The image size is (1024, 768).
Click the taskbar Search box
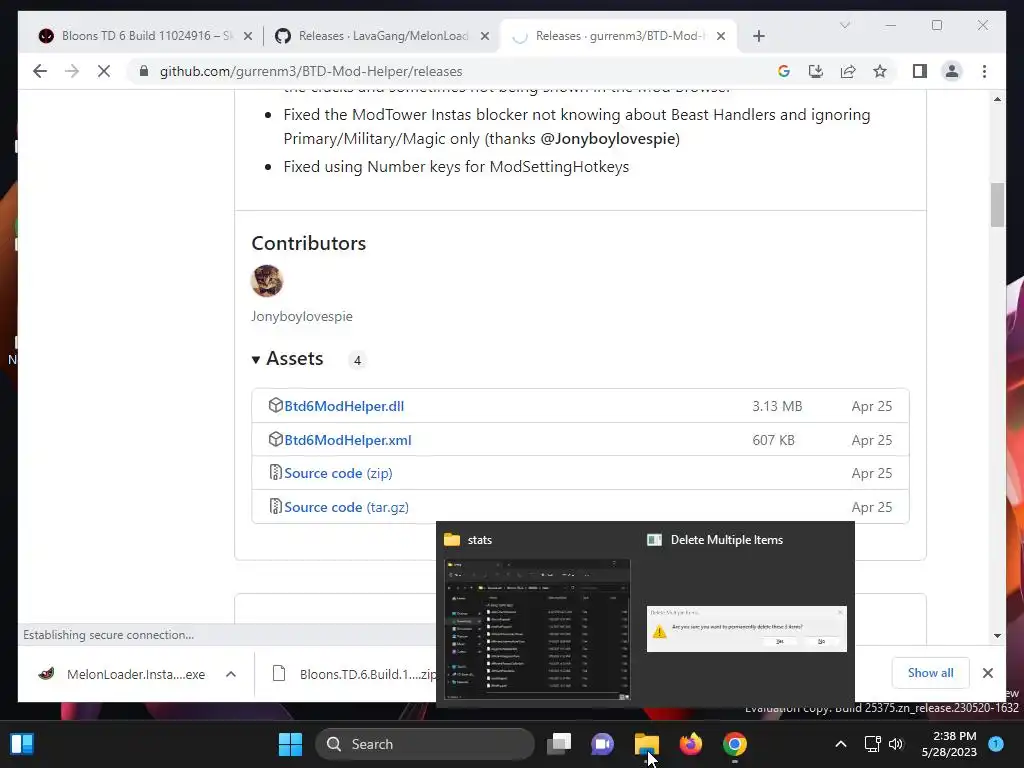(x=424, y=744)
